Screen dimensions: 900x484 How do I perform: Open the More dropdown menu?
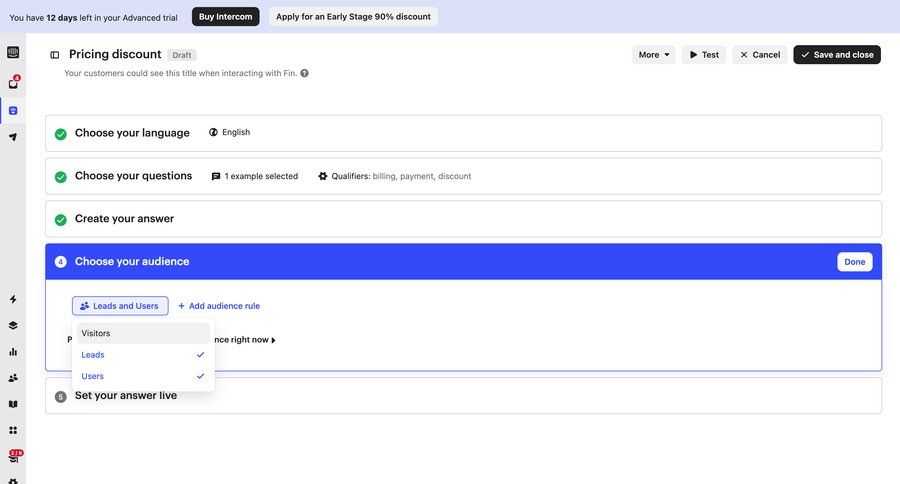(654, 55)
